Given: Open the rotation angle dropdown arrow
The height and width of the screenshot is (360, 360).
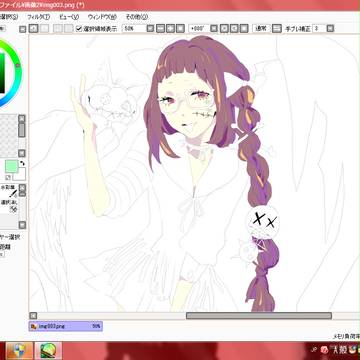Looking at the screenshot, I should click(214, 29).
